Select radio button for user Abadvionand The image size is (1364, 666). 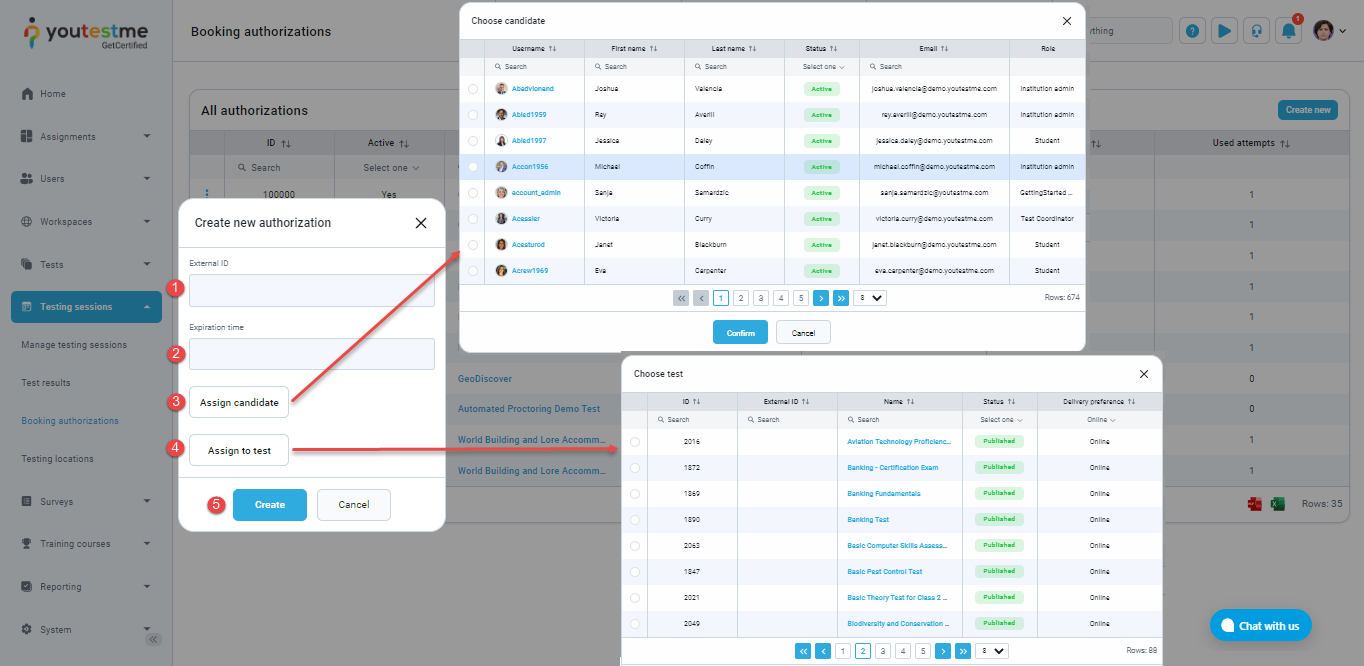pyautogui.click(x=472, y=89)
